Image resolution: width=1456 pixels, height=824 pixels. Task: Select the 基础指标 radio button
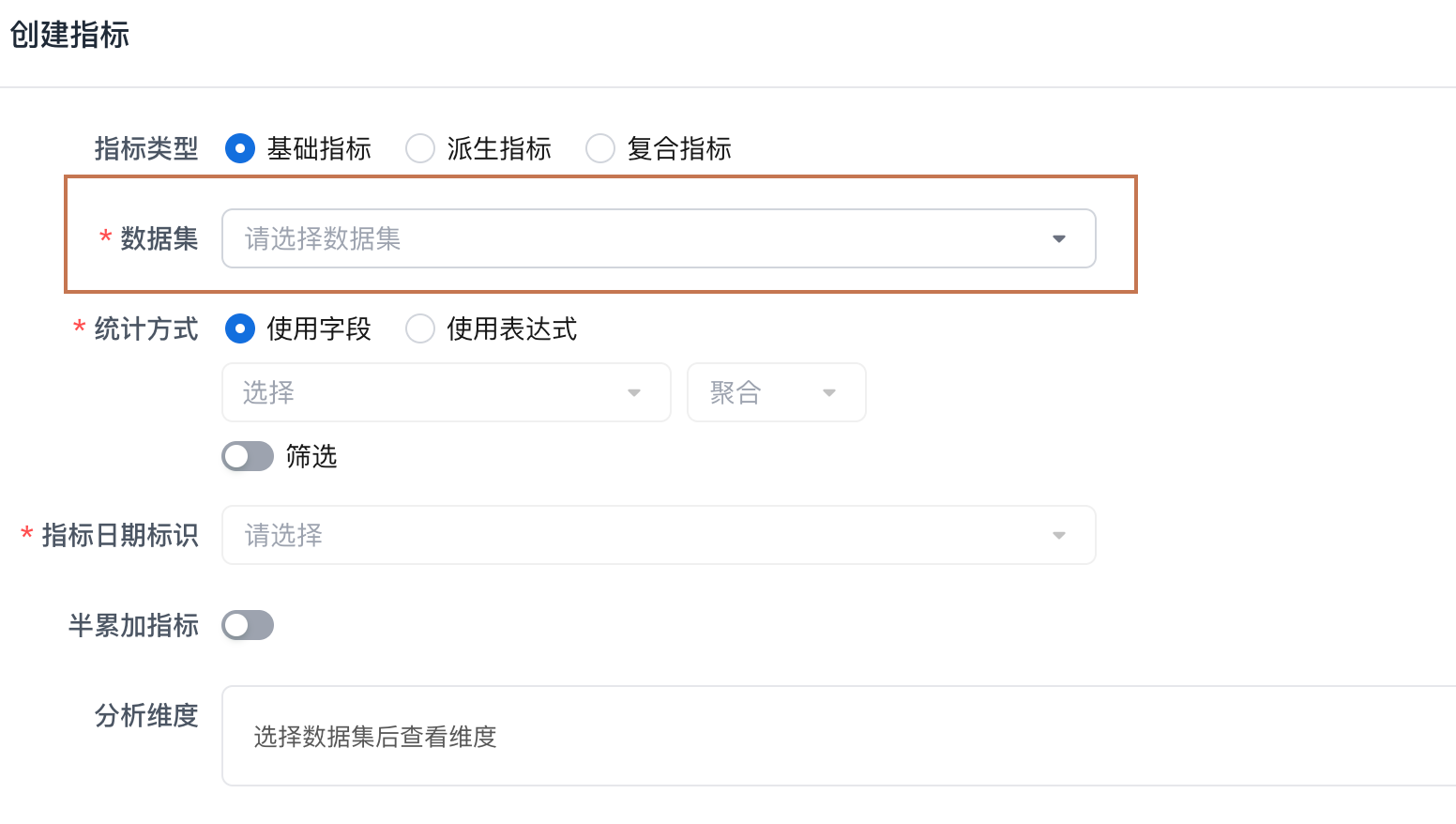click(240, 148)
